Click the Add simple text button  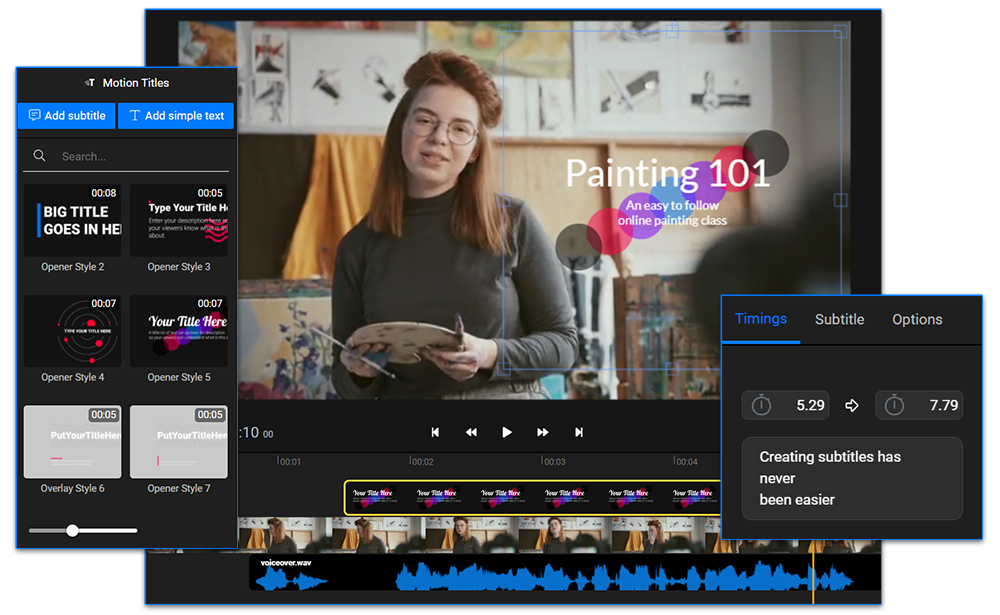pyautogui.click(x=176, y=115)
